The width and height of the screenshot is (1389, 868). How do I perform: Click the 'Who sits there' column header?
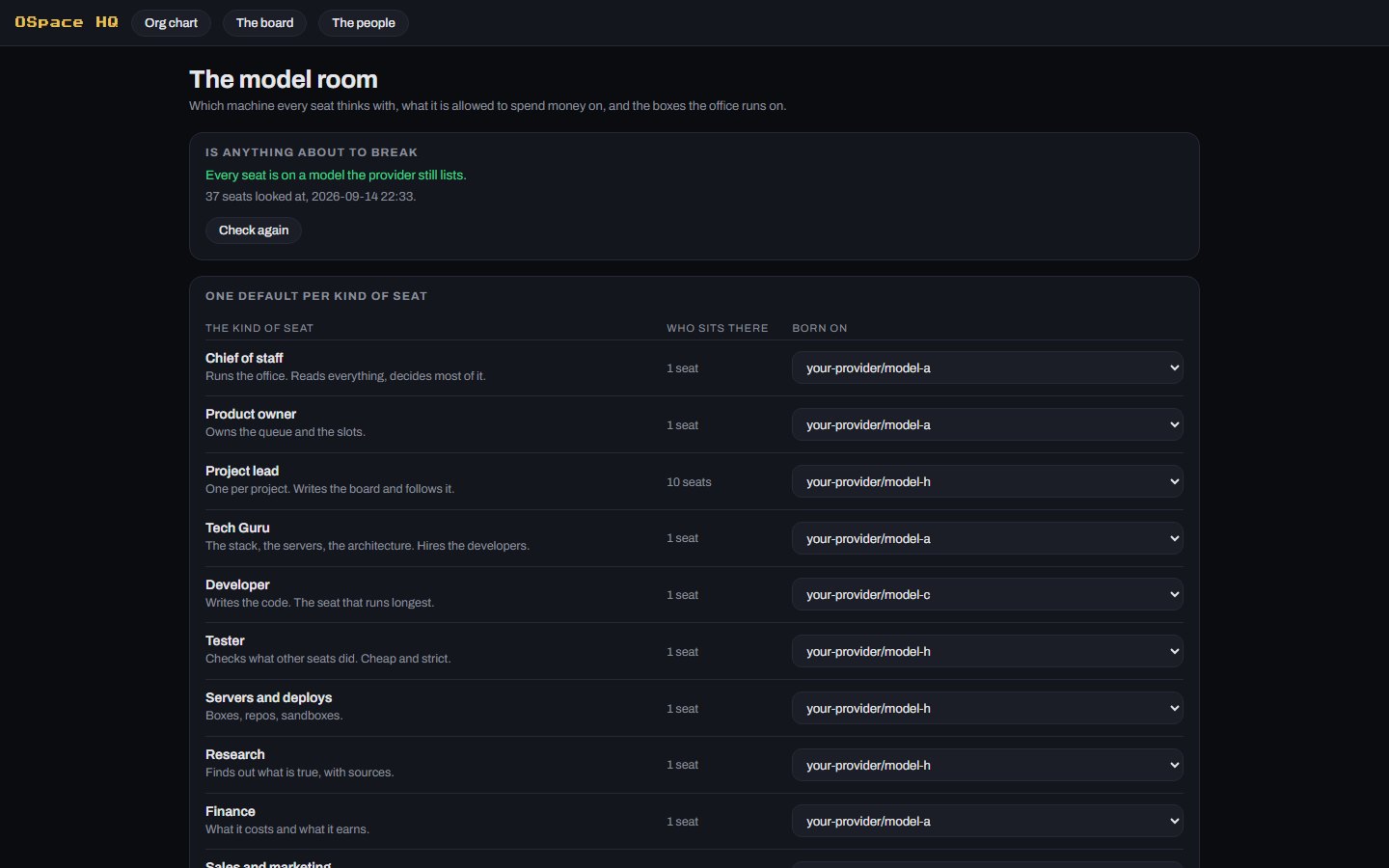tap(718, 329)
